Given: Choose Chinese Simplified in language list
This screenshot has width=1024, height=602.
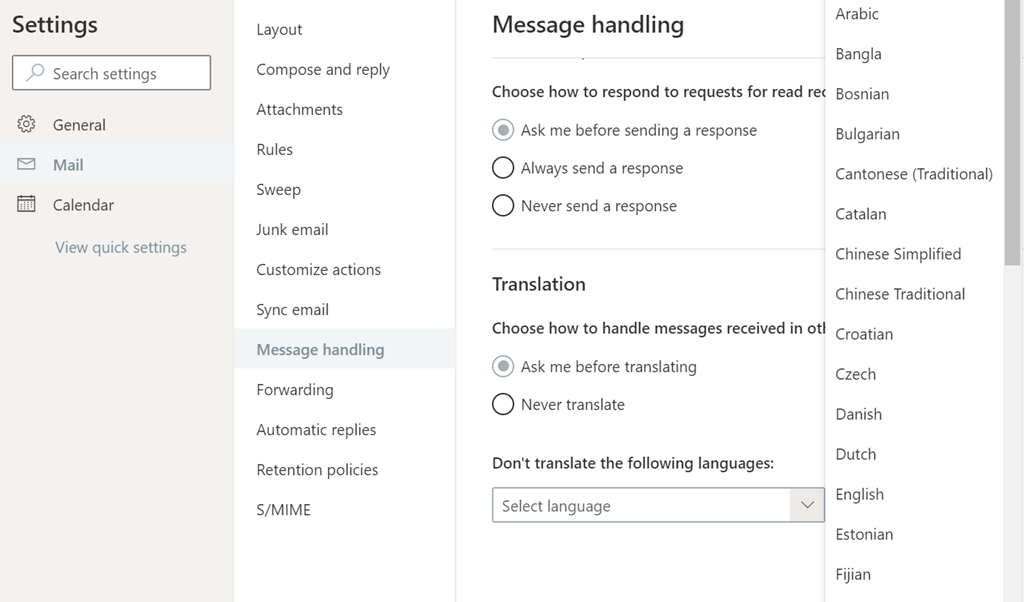Looking at the screenshot, I should click(x=898, y=254).
